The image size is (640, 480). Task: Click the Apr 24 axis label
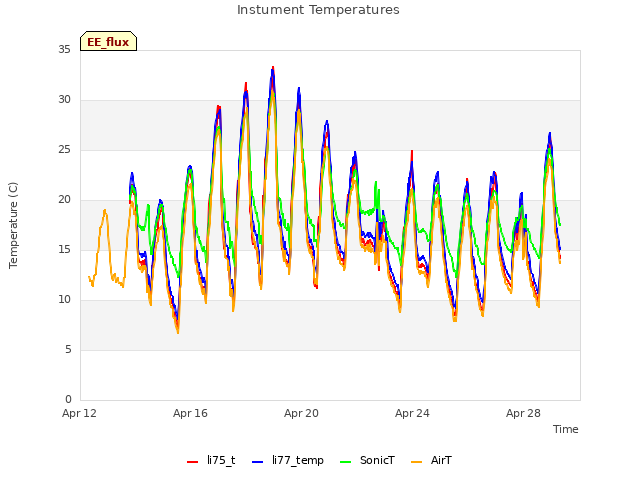412,413
